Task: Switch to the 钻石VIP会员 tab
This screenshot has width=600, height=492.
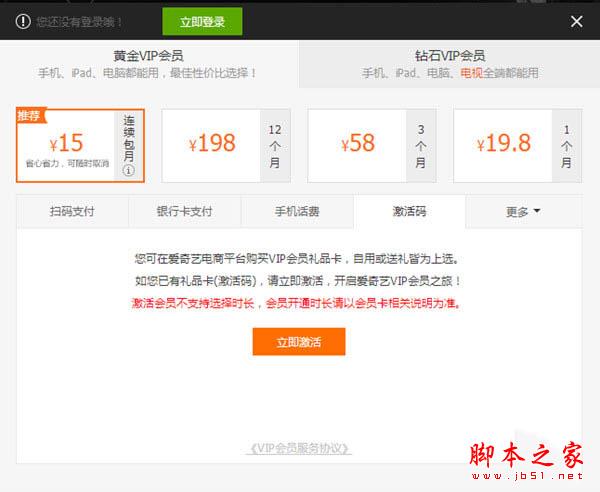Action: coord(450,64)
